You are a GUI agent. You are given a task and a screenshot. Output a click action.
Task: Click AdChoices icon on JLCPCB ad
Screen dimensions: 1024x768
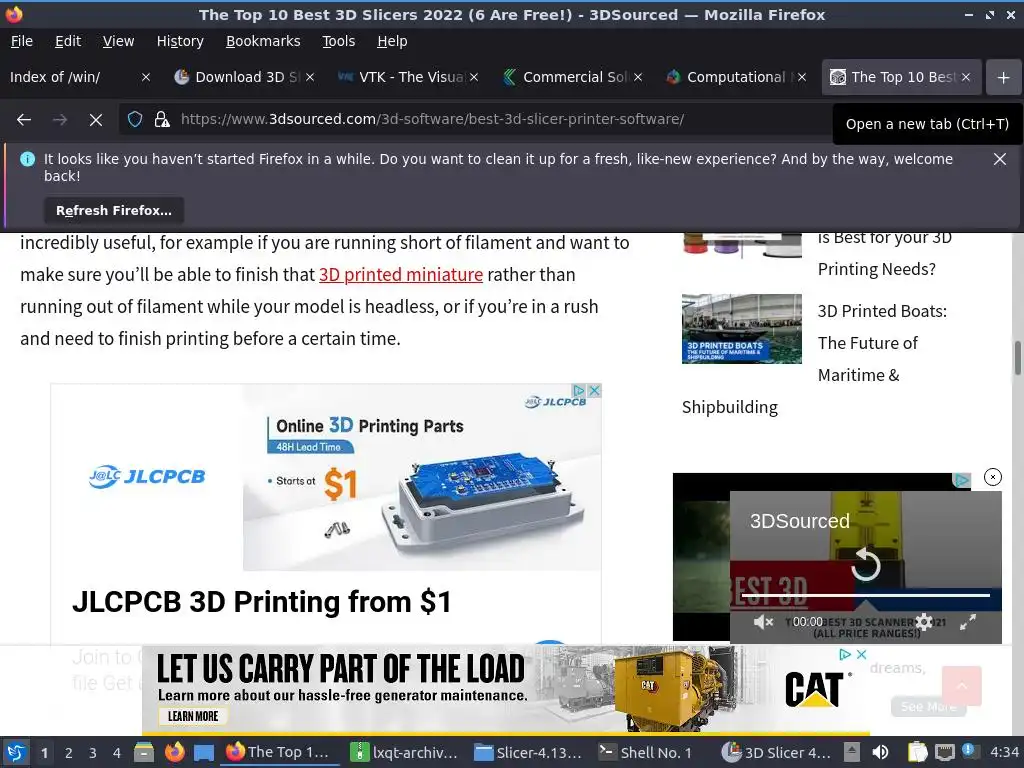coord(579,391)
